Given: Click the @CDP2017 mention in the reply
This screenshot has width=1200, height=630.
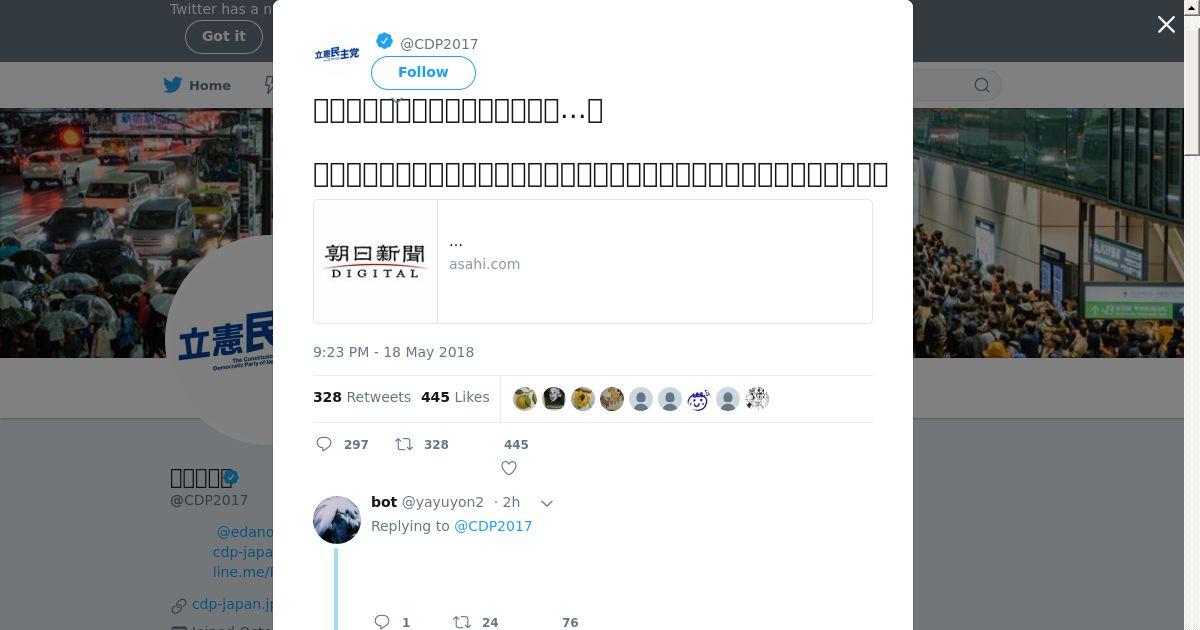Looking at the screenshot, I should click(x=493, y=526).
